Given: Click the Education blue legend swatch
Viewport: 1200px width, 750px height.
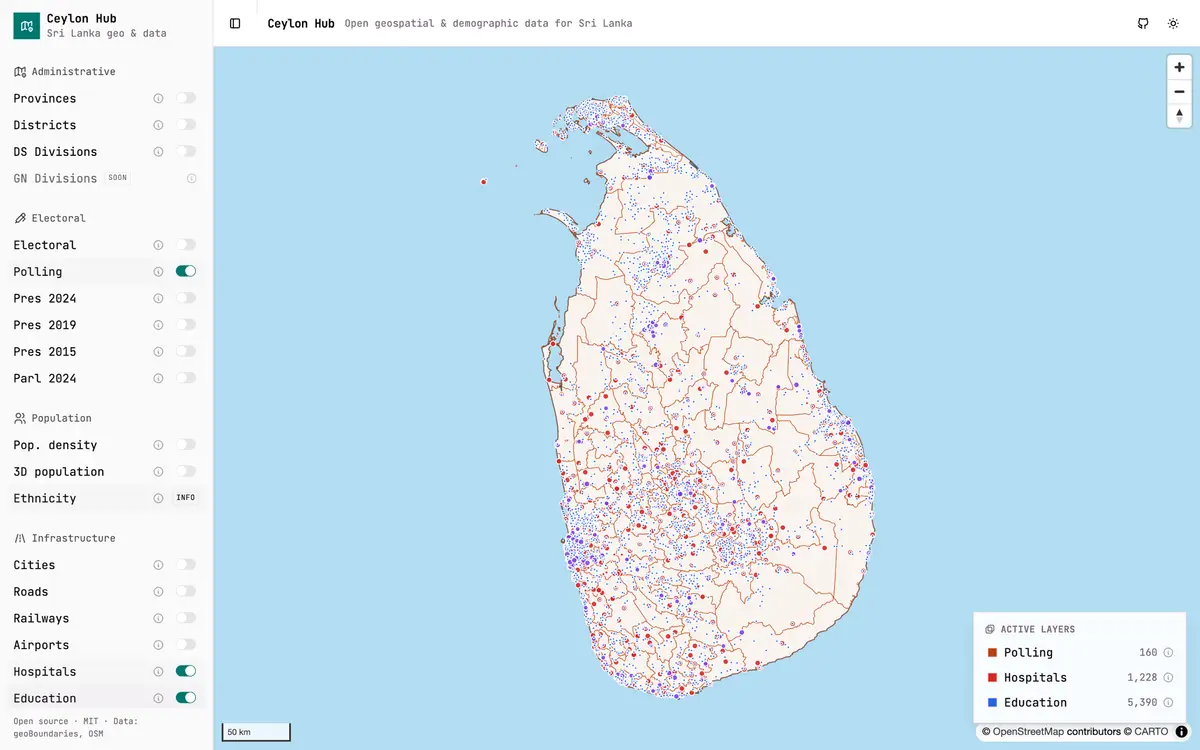Looking at the screenshot, I should [992, 702].
